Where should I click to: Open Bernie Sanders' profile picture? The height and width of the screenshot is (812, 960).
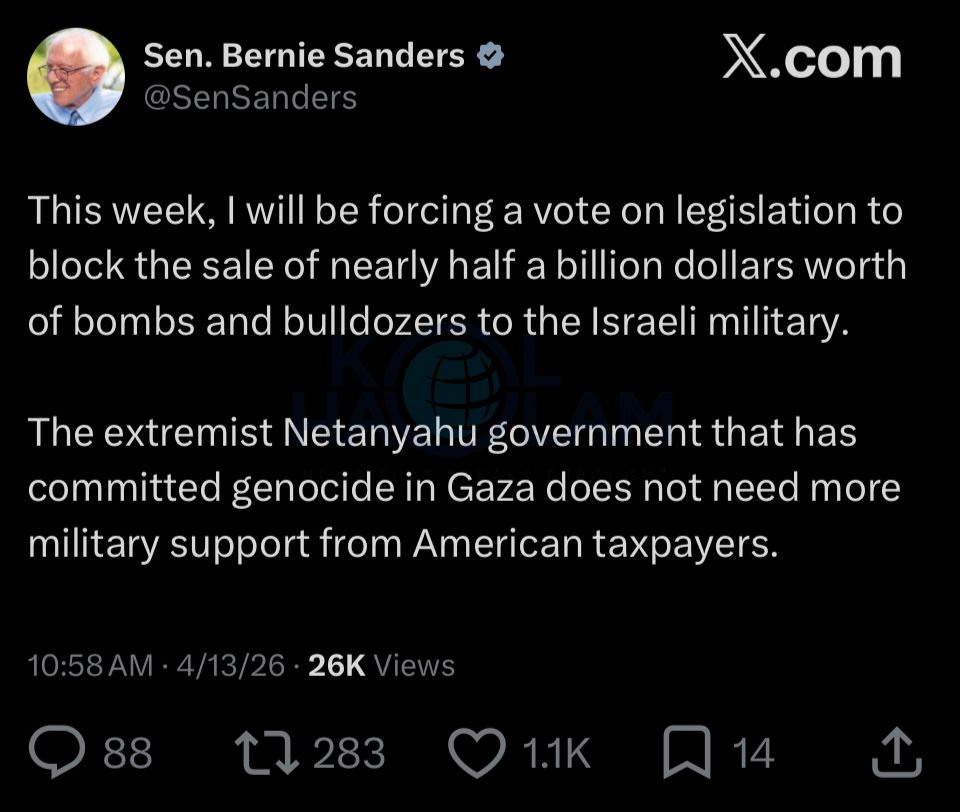pyautogui.click(x=76, y=76)
